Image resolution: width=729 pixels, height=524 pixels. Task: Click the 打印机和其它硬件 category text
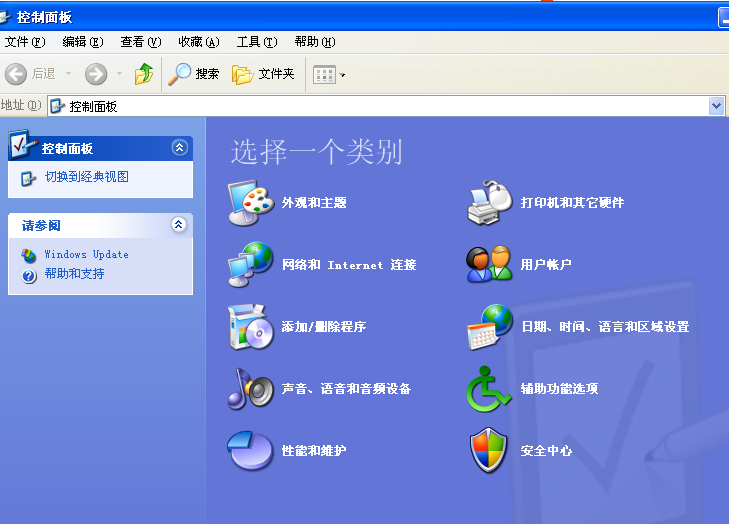[572, 203]
